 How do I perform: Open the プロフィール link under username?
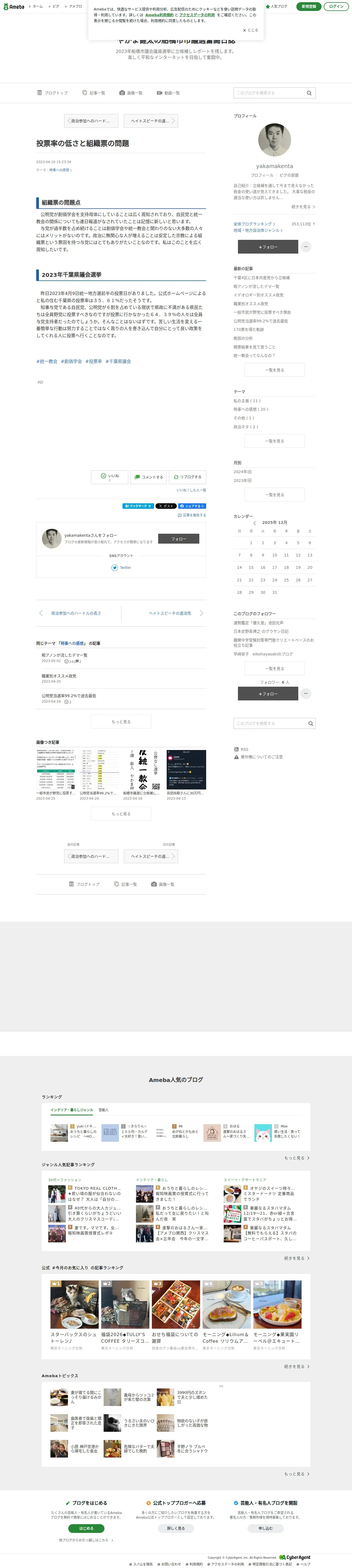click(x=262, y=175)
